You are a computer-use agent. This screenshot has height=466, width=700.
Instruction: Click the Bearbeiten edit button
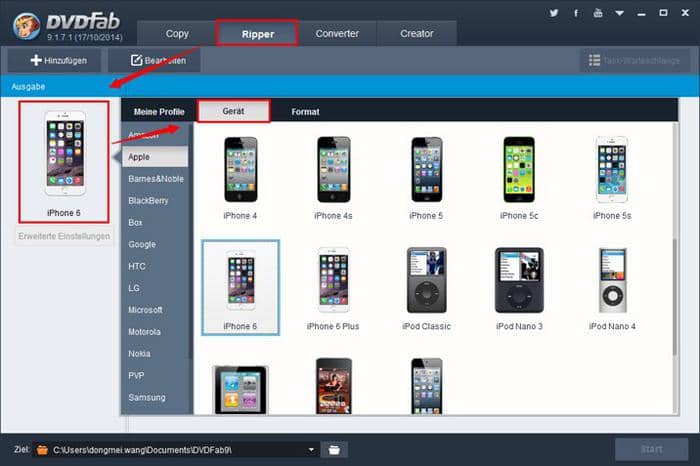[x=154, y=60]
